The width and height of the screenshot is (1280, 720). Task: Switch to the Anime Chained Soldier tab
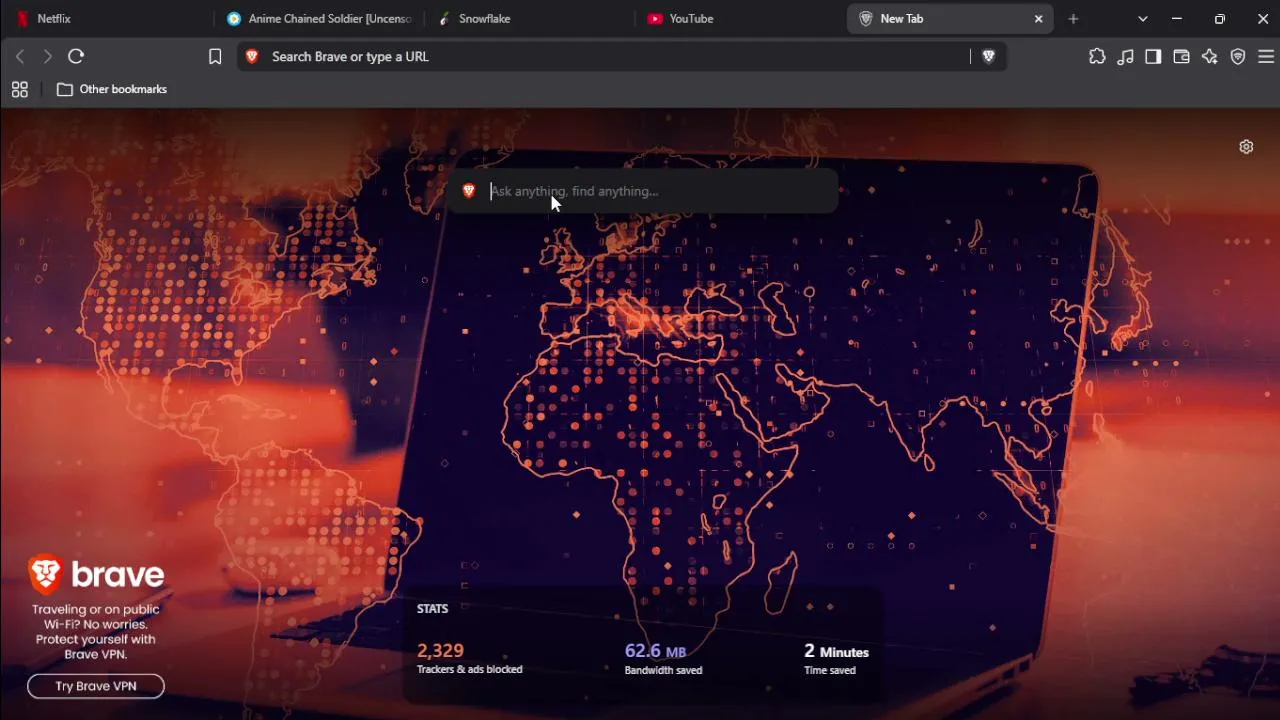322,19
